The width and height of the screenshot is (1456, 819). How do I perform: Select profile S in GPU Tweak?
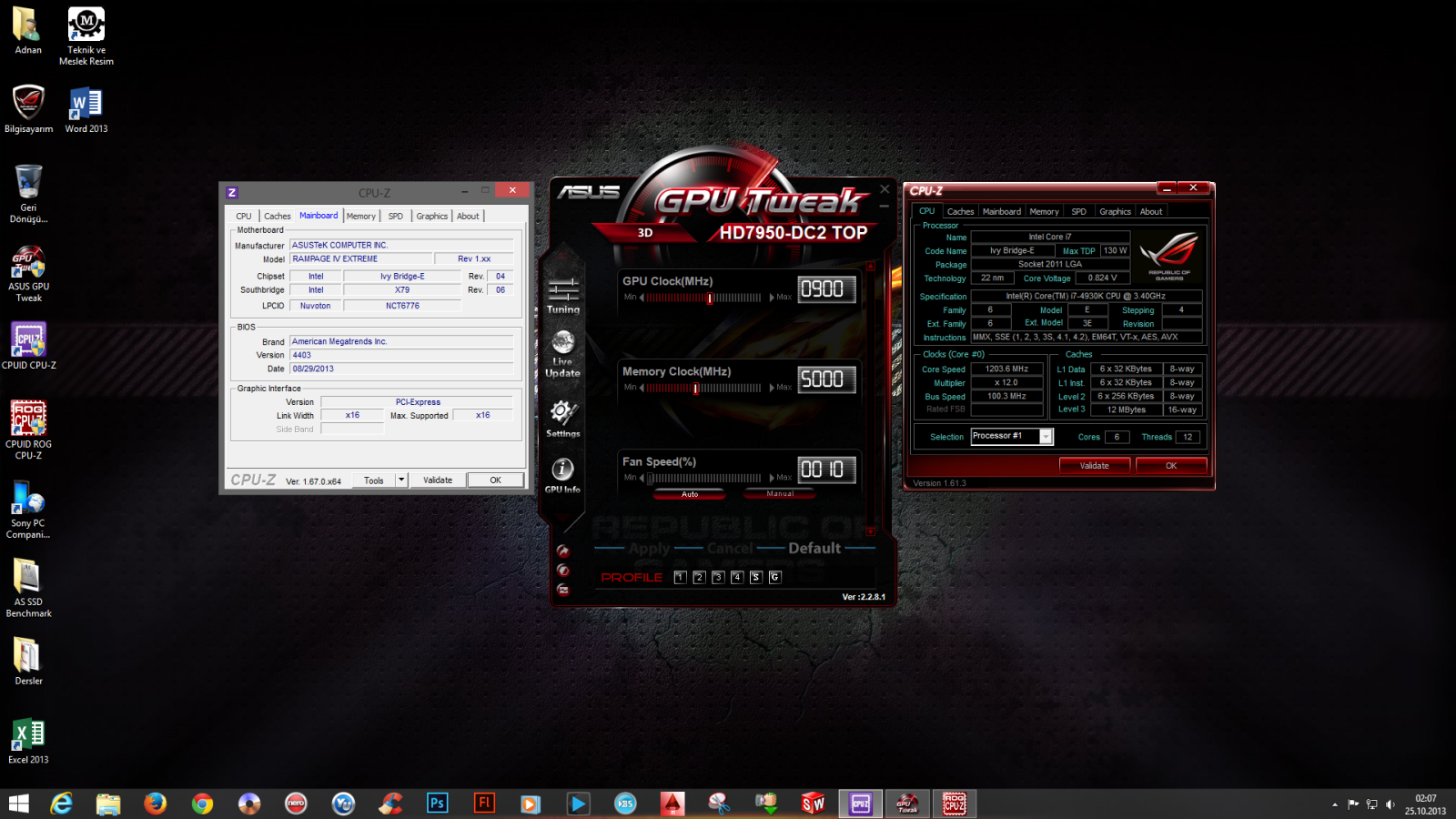755,577
